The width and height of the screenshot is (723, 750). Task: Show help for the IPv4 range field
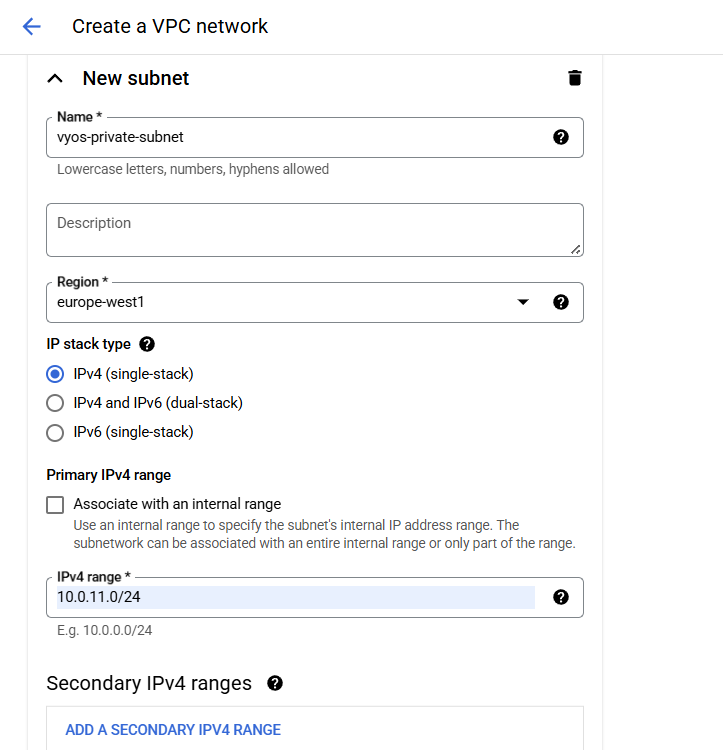pos(561,597)
